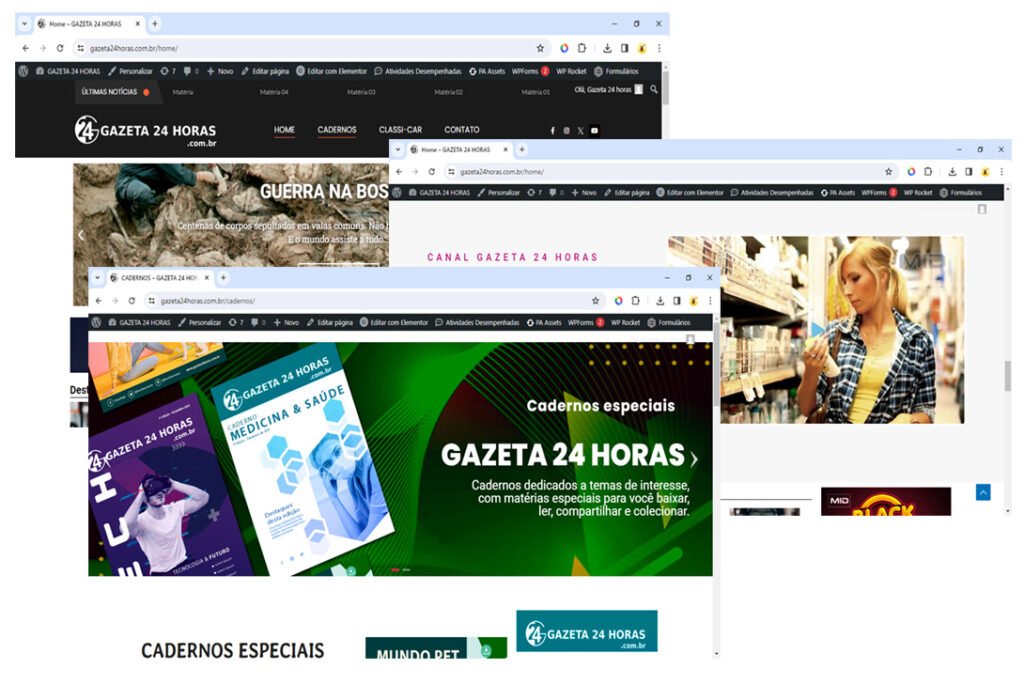Screen dimensions: 1024x684
Task: Bookmark the page in the back-left Home window
Action: coord(540,48)
